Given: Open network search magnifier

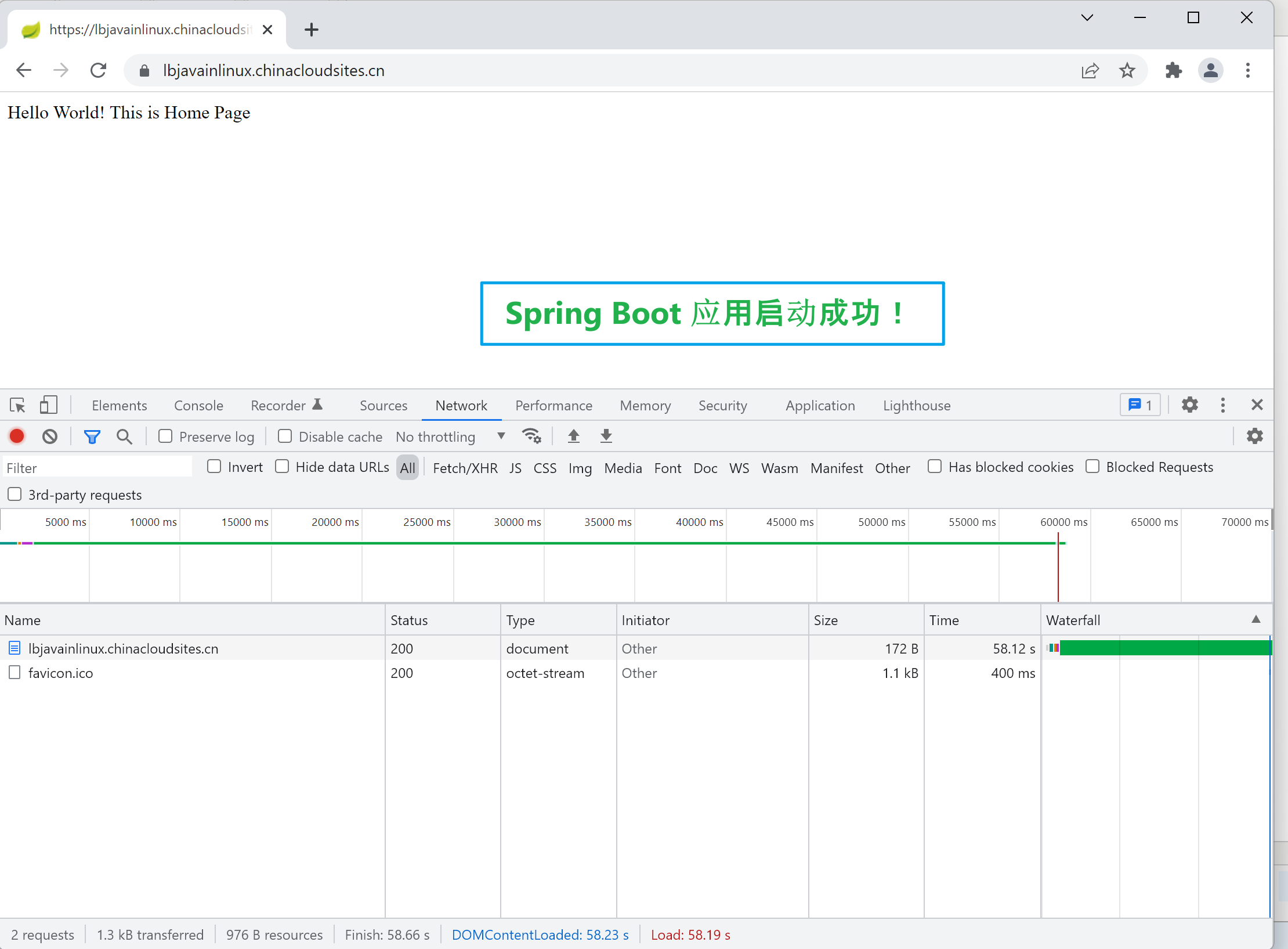Looking at the screenshot, I should 124,436.
